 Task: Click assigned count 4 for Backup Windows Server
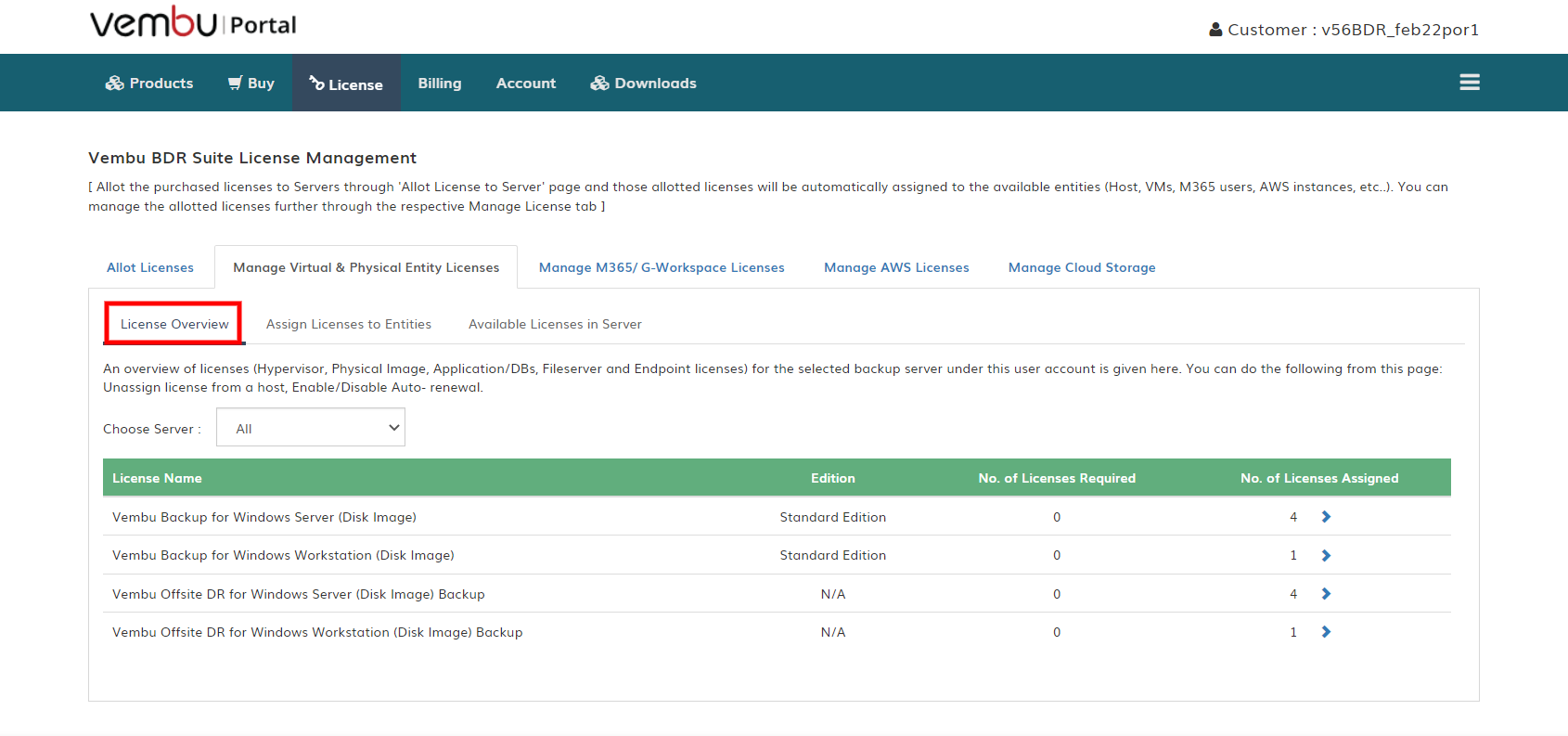pos(1293,517)
